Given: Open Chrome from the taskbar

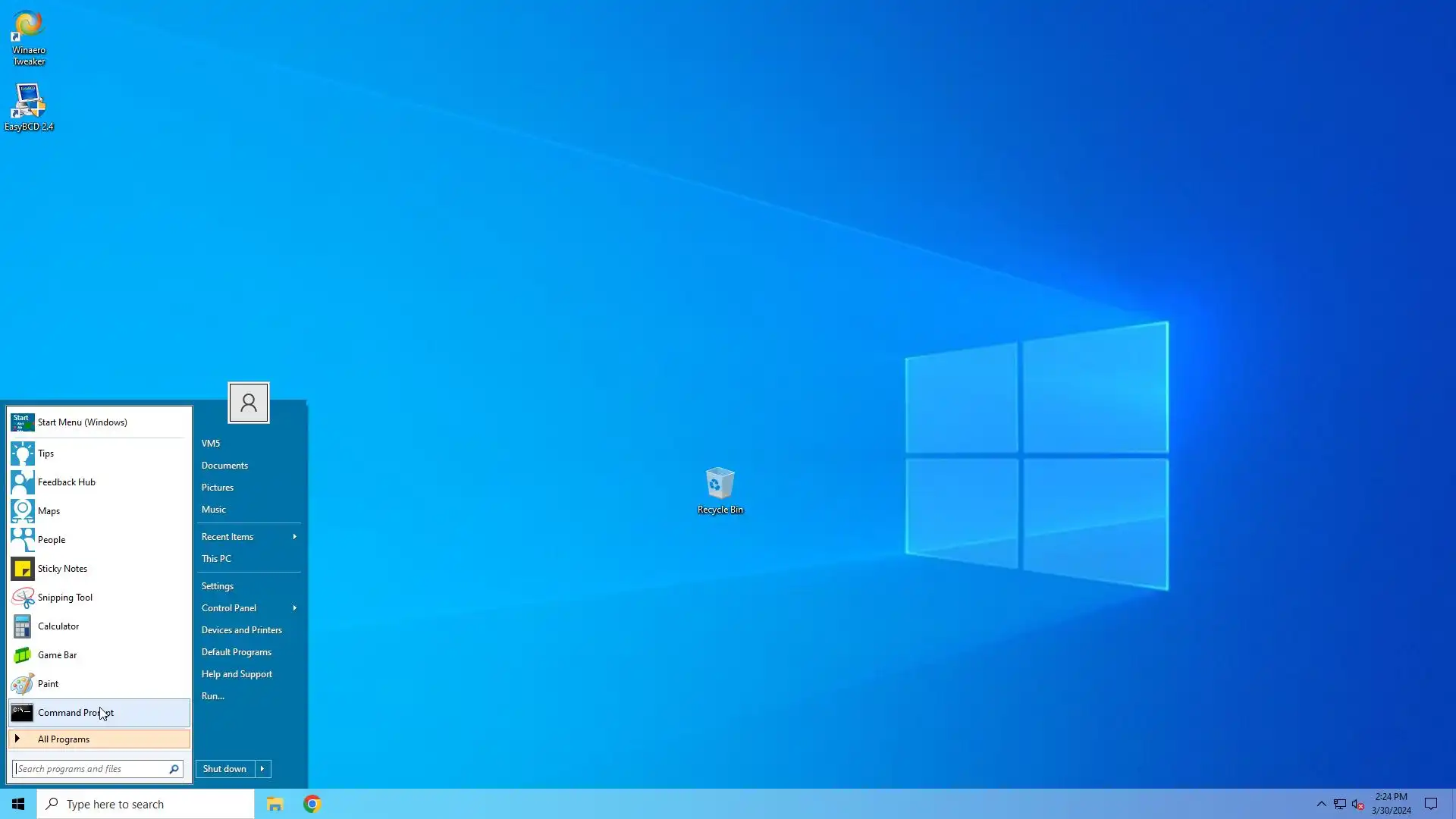Looking at the screenshot, I should pyautogui.click(x=312, y=804).
